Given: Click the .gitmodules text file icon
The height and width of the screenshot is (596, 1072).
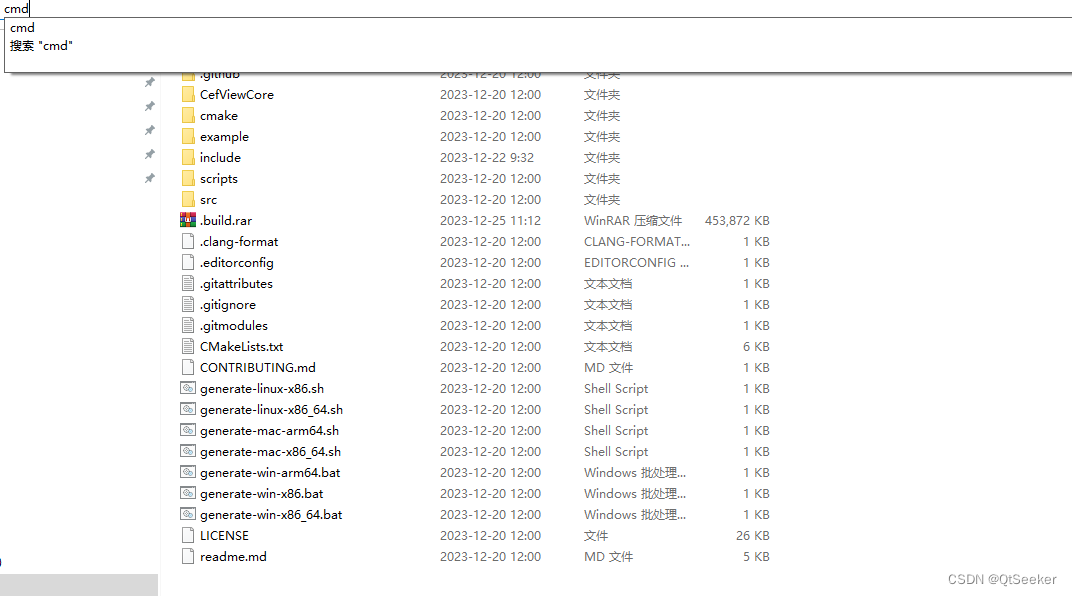Looking at the screenshot, I should pyautogui.click(x=188, y=325).
